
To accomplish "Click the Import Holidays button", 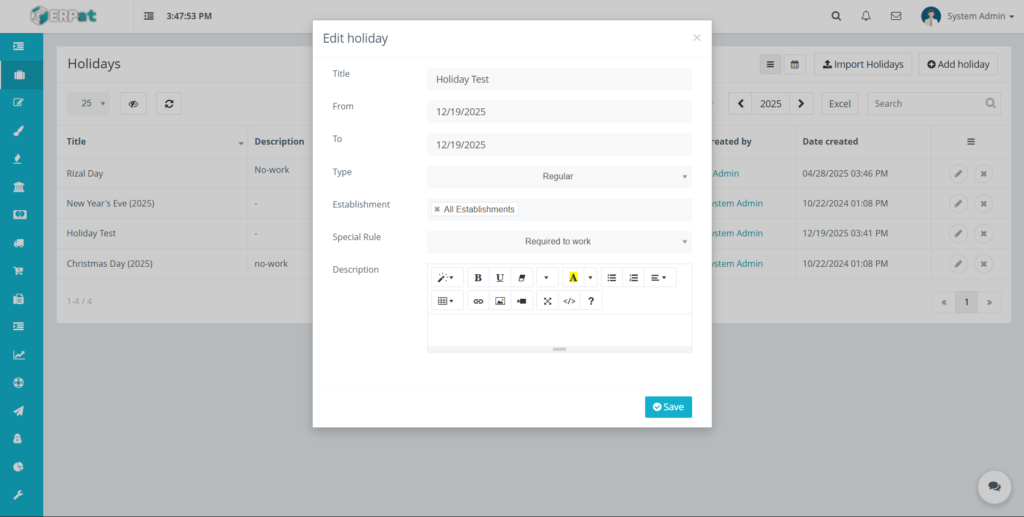I will point(863,64).
